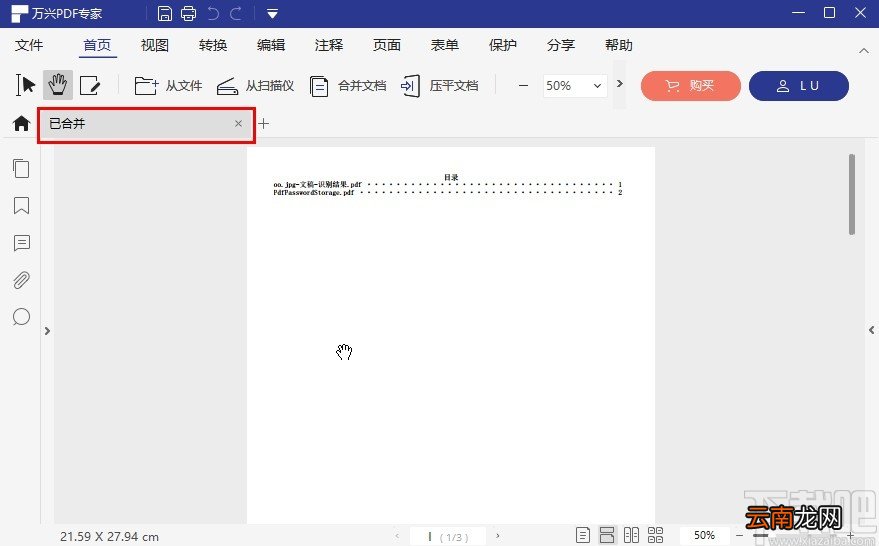Open the 文件 menu

29,45
